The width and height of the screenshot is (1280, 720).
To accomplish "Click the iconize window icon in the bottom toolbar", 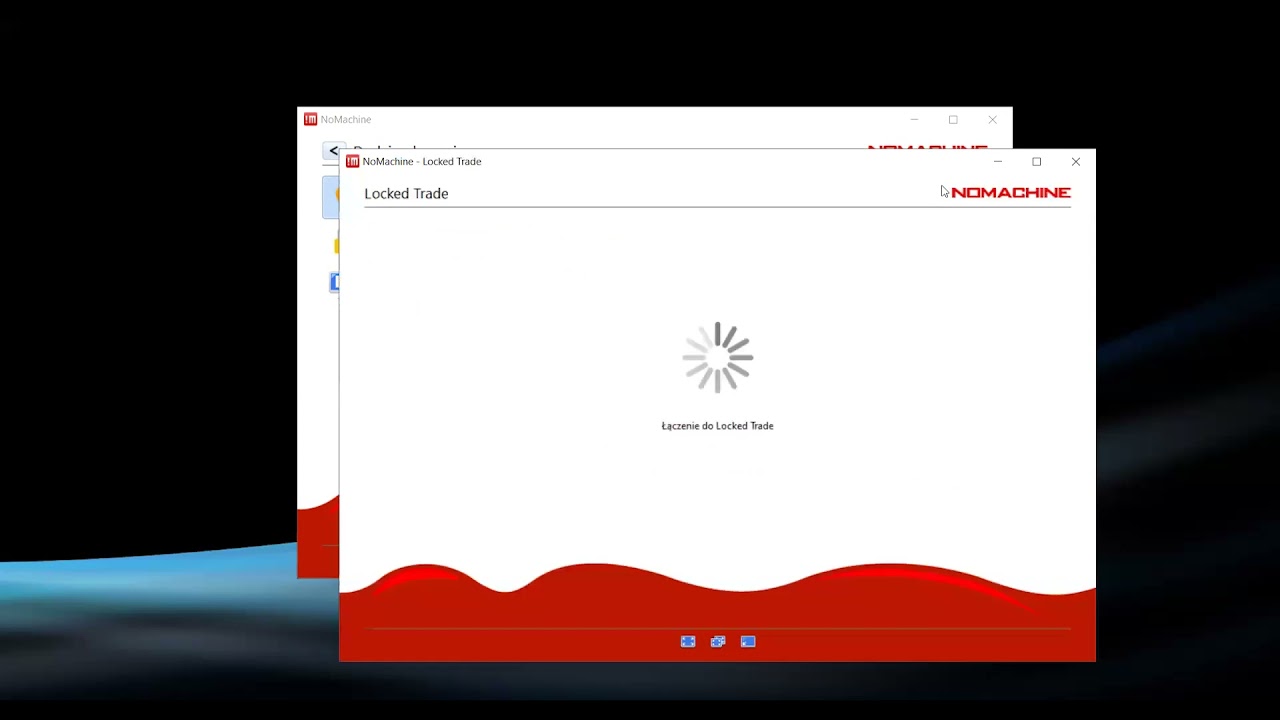I will [748, 642].
